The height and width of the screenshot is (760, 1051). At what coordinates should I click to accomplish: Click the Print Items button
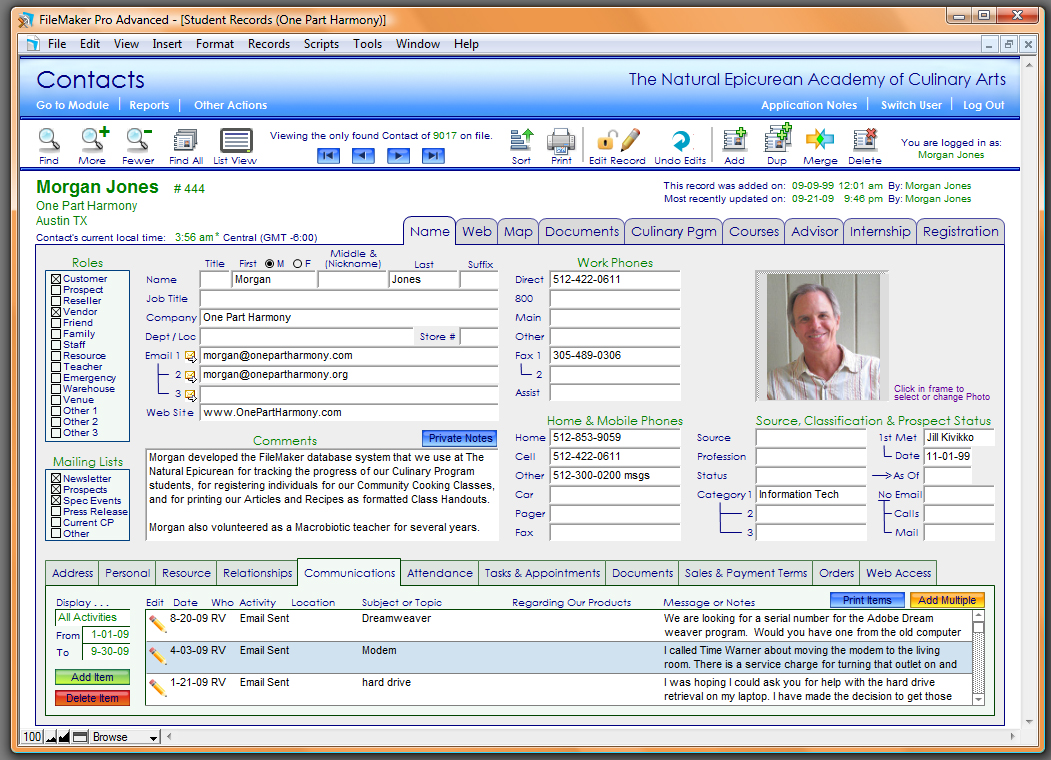click(867, 600)
